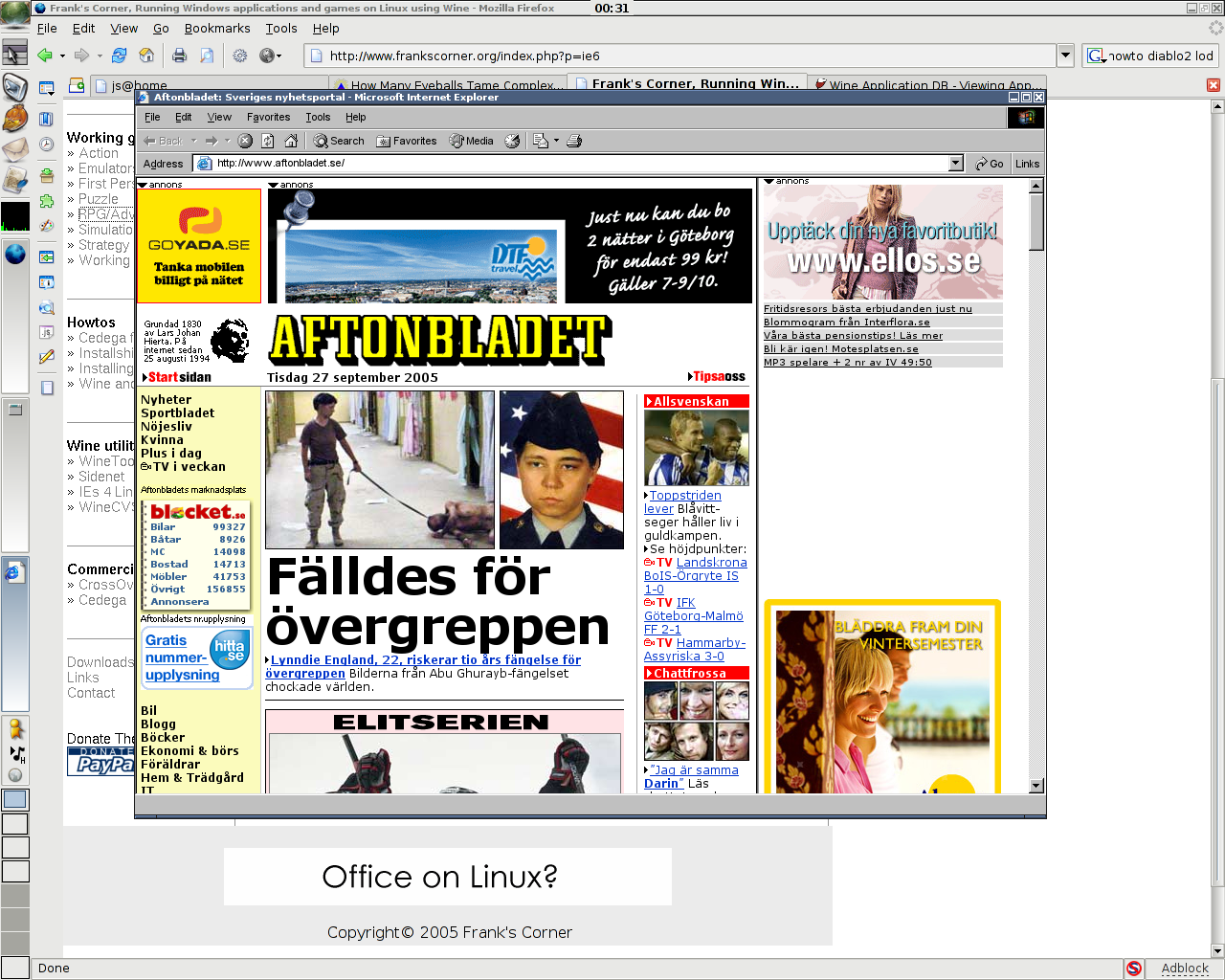Click Sportbladet navigation link
The image size is (1225, 980).
pos(177,413)
